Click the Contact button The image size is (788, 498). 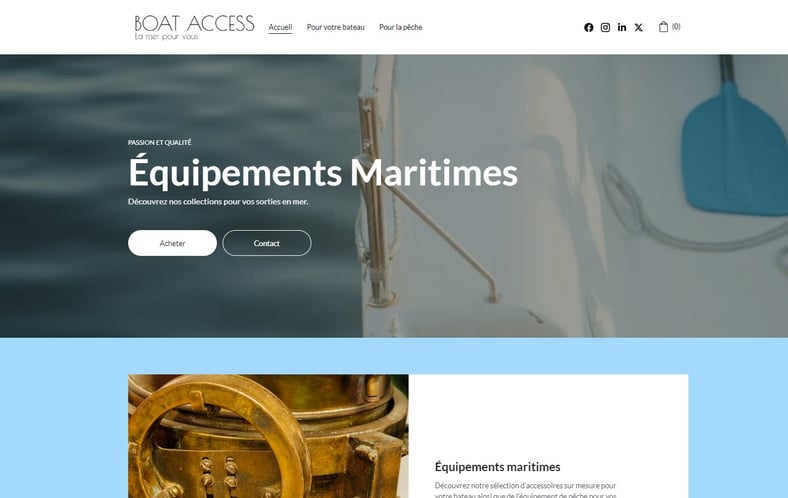267,243
